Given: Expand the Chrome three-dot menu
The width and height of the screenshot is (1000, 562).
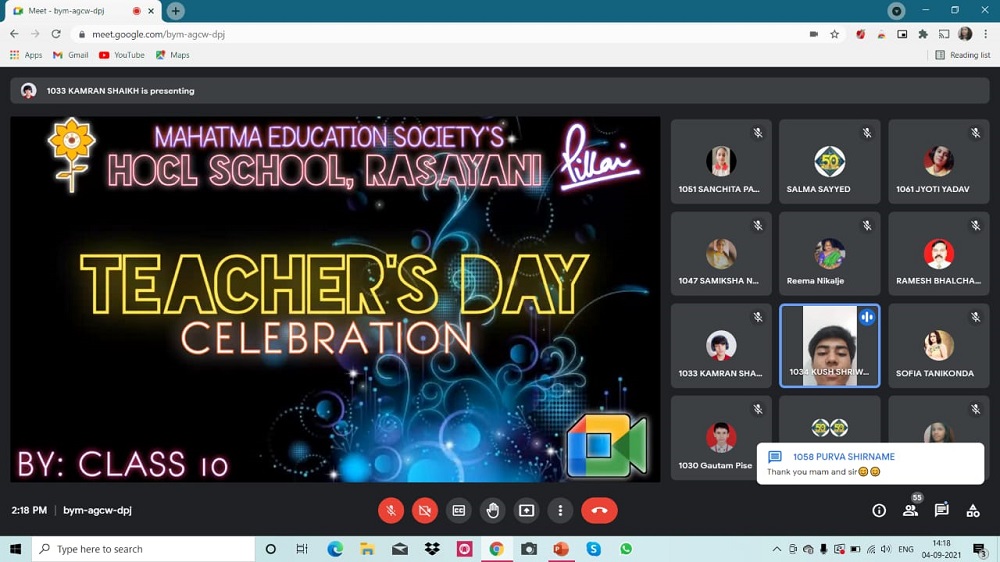Looking at the screenshot, I should pos(985,34).
